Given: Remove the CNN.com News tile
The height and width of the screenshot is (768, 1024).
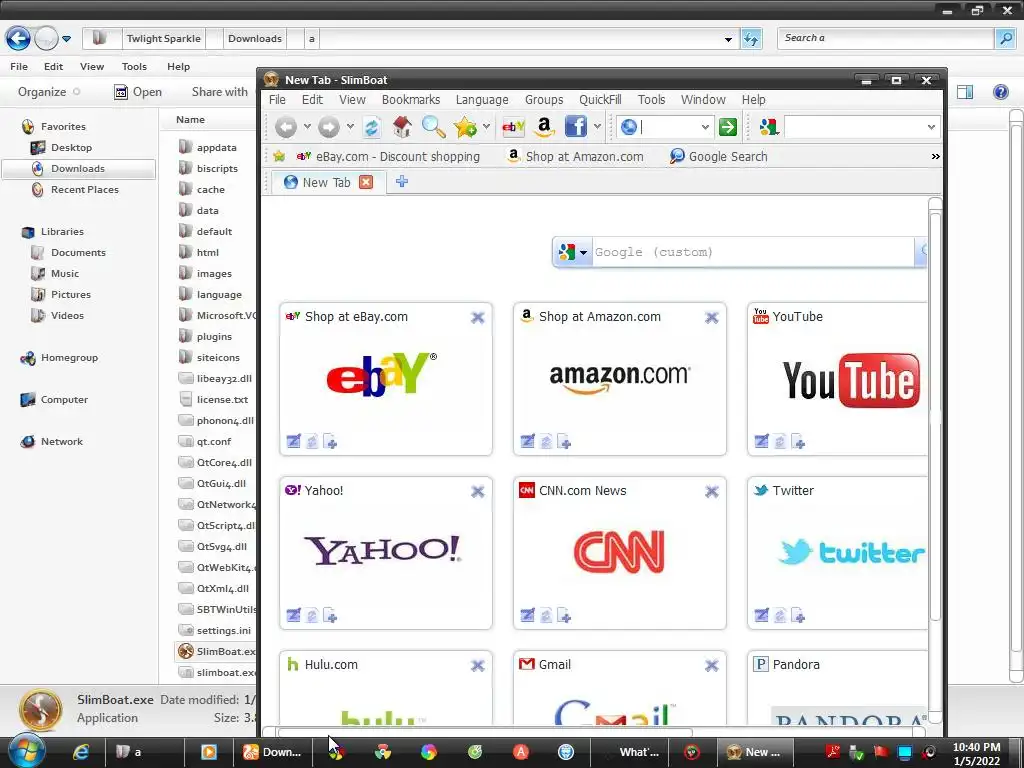Looking at the screenshot, I should point(712,492).
